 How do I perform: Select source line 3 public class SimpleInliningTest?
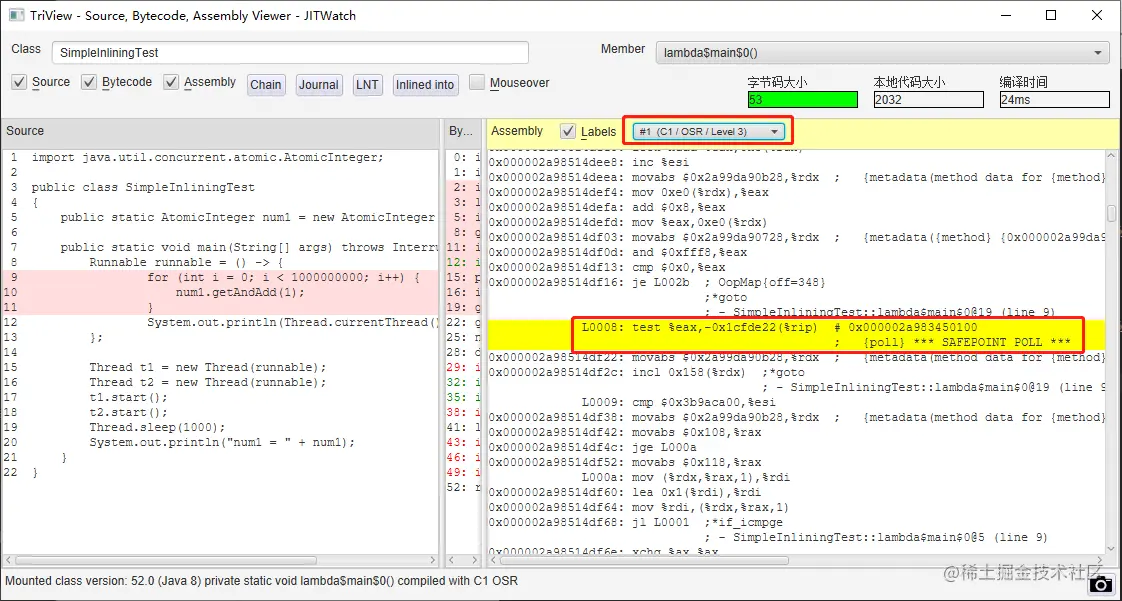click(220, 187)
